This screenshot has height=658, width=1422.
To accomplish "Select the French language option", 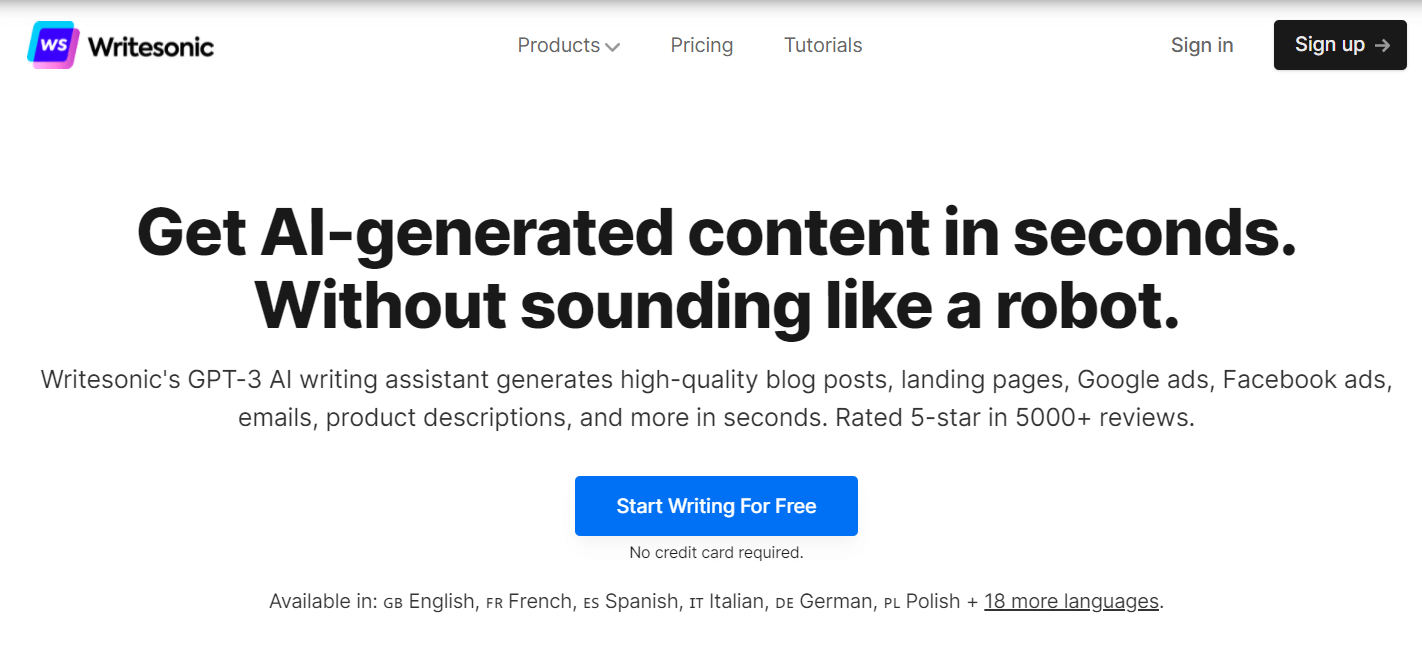I will tap(542, 601).
